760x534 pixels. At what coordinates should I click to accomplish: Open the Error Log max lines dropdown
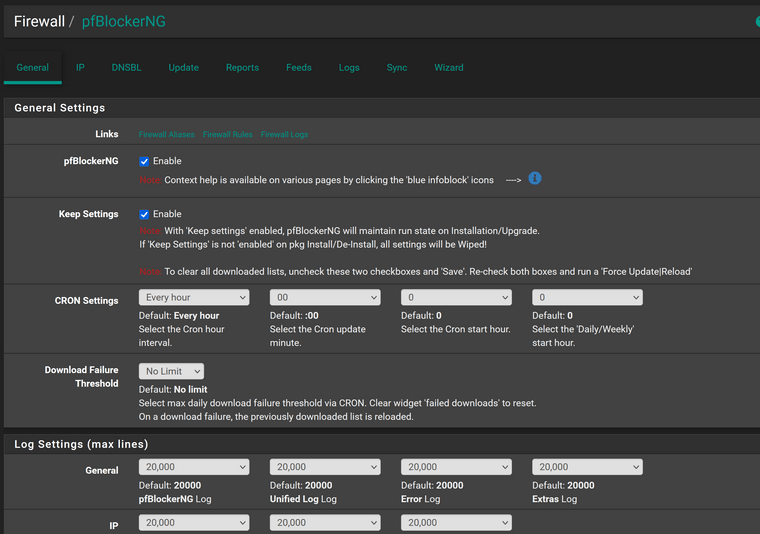456,467
